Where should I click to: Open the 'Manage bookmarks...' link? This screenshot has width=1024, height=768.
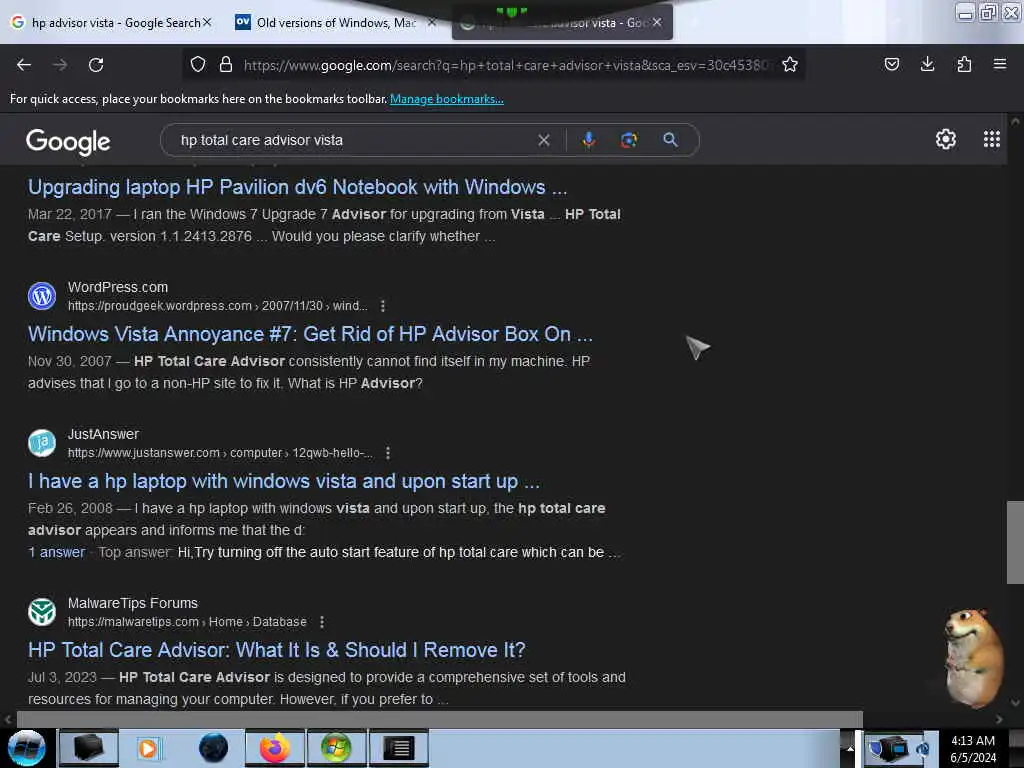[447, 99]
